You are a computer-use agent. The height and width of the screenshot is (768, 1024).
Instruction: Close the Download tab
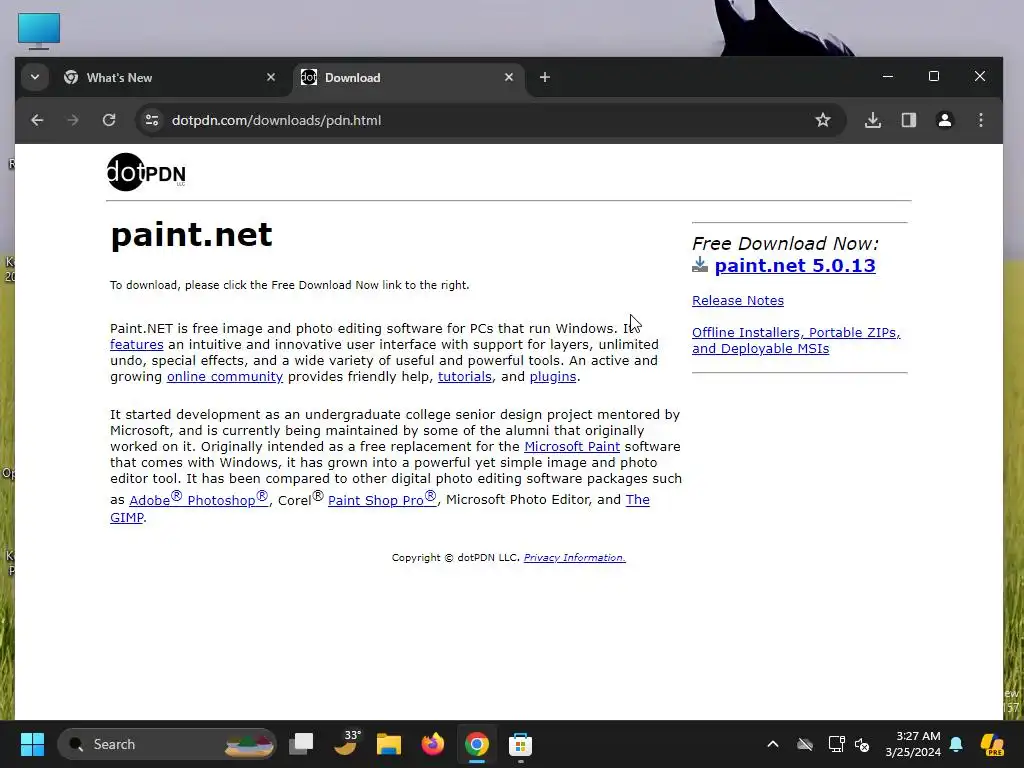509,77
